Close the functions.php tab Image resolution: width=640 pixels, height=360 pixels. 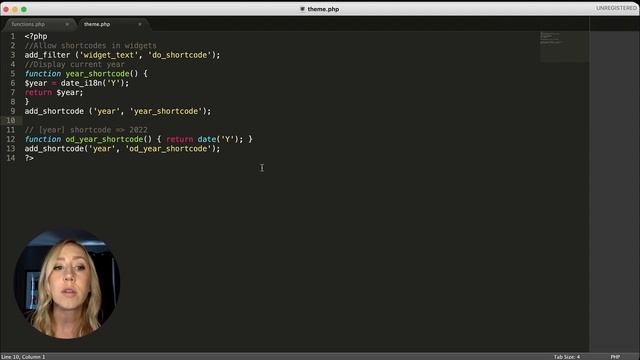[x=67, y=24]
